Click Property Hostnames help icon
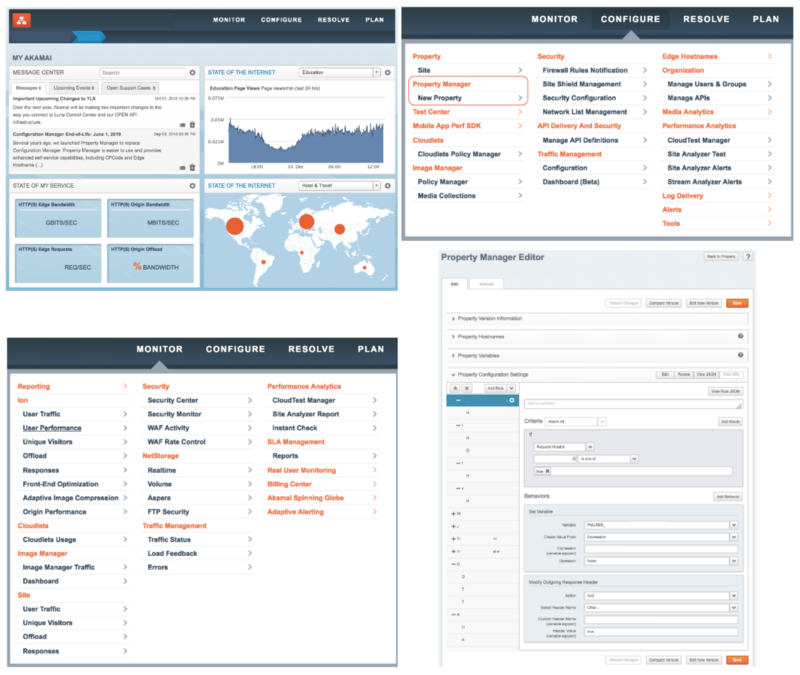The width and height of the screenshot is (800, 675). point(741,336)
